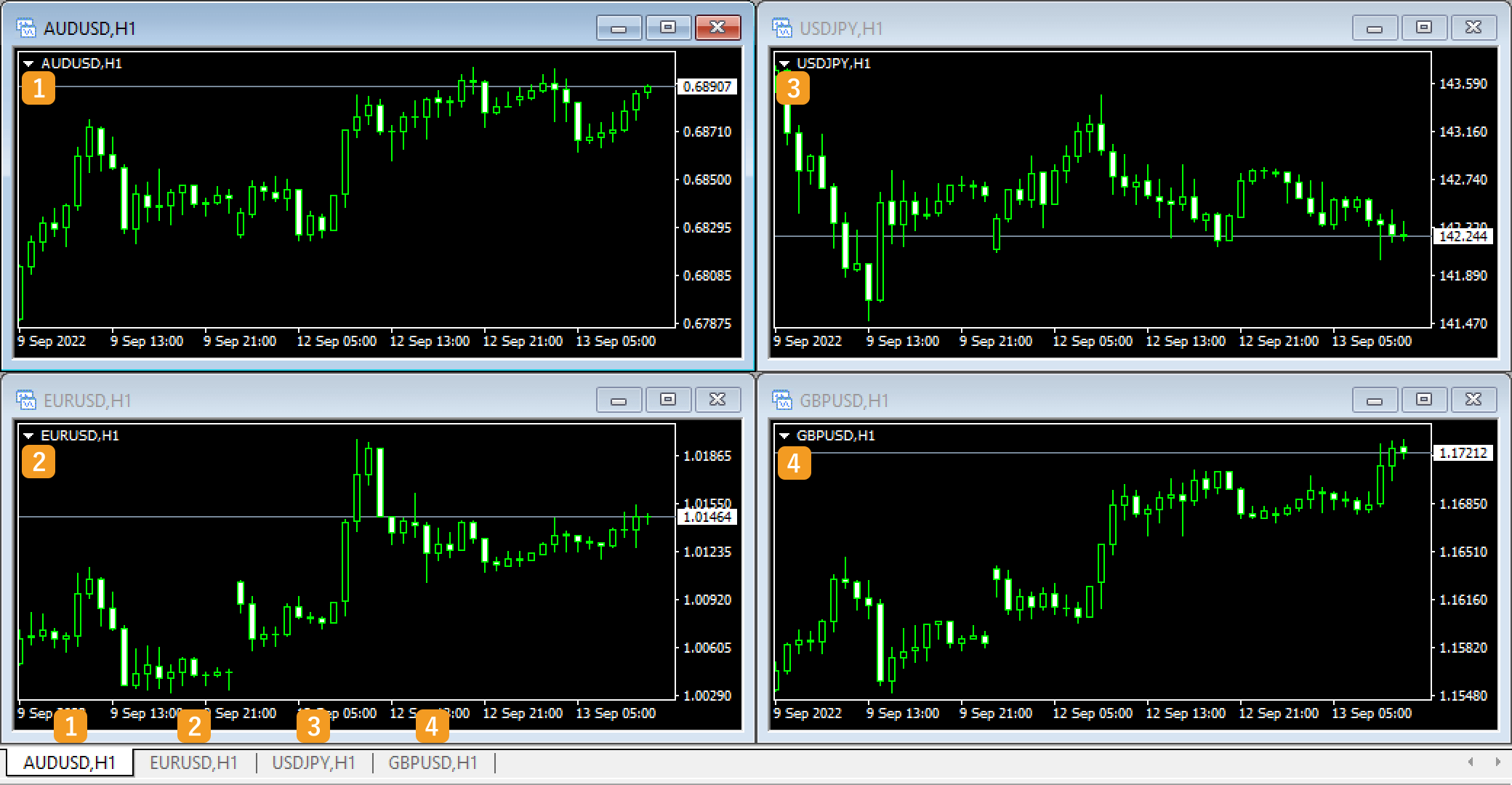This screenshot has width=1512, height=785.
Task: Switch to the USDJPY,H1 bottom tab
Action: 313,762
